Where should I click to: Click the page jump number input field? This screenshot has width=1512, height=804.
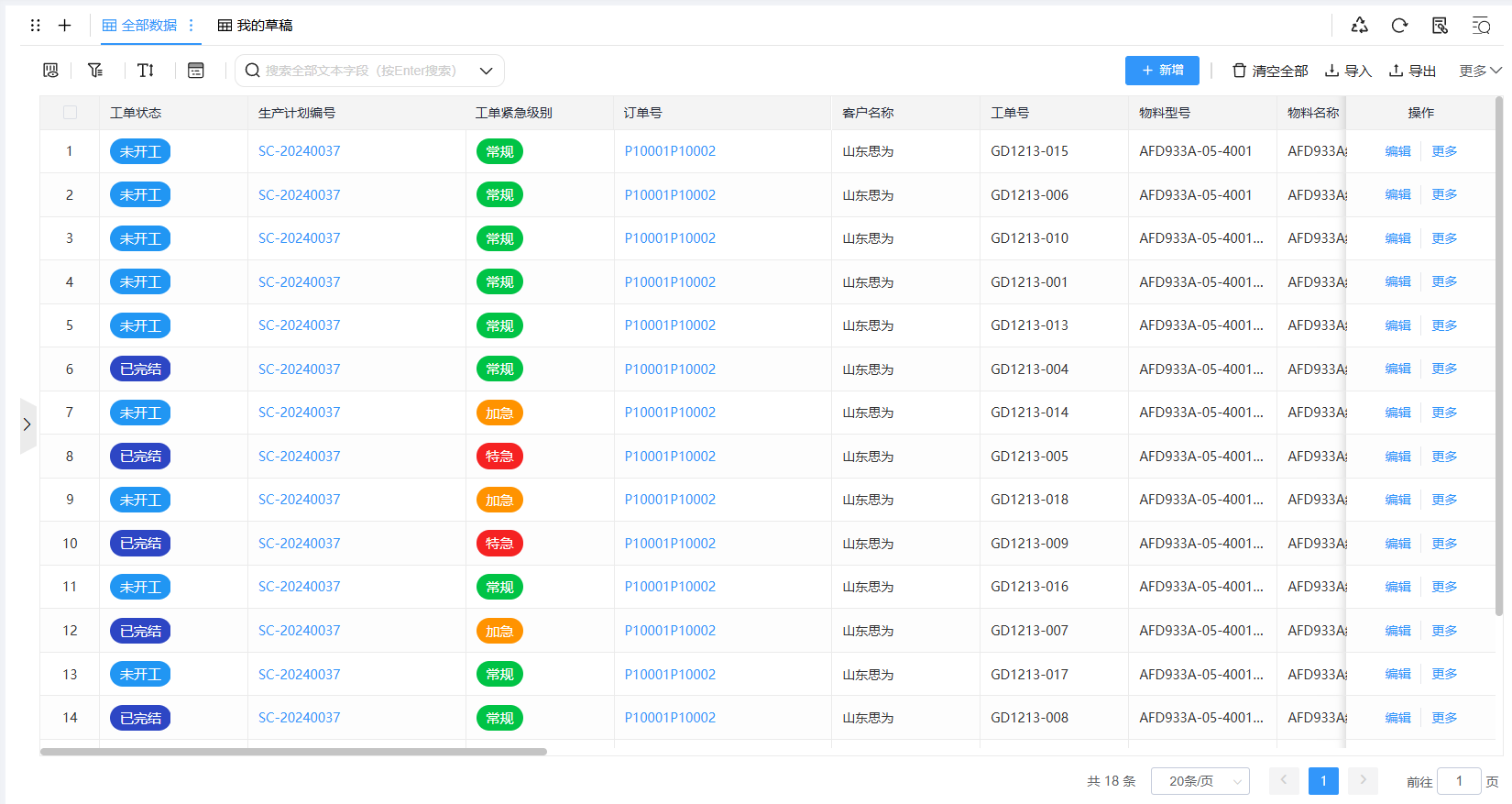pos(1459,781)
